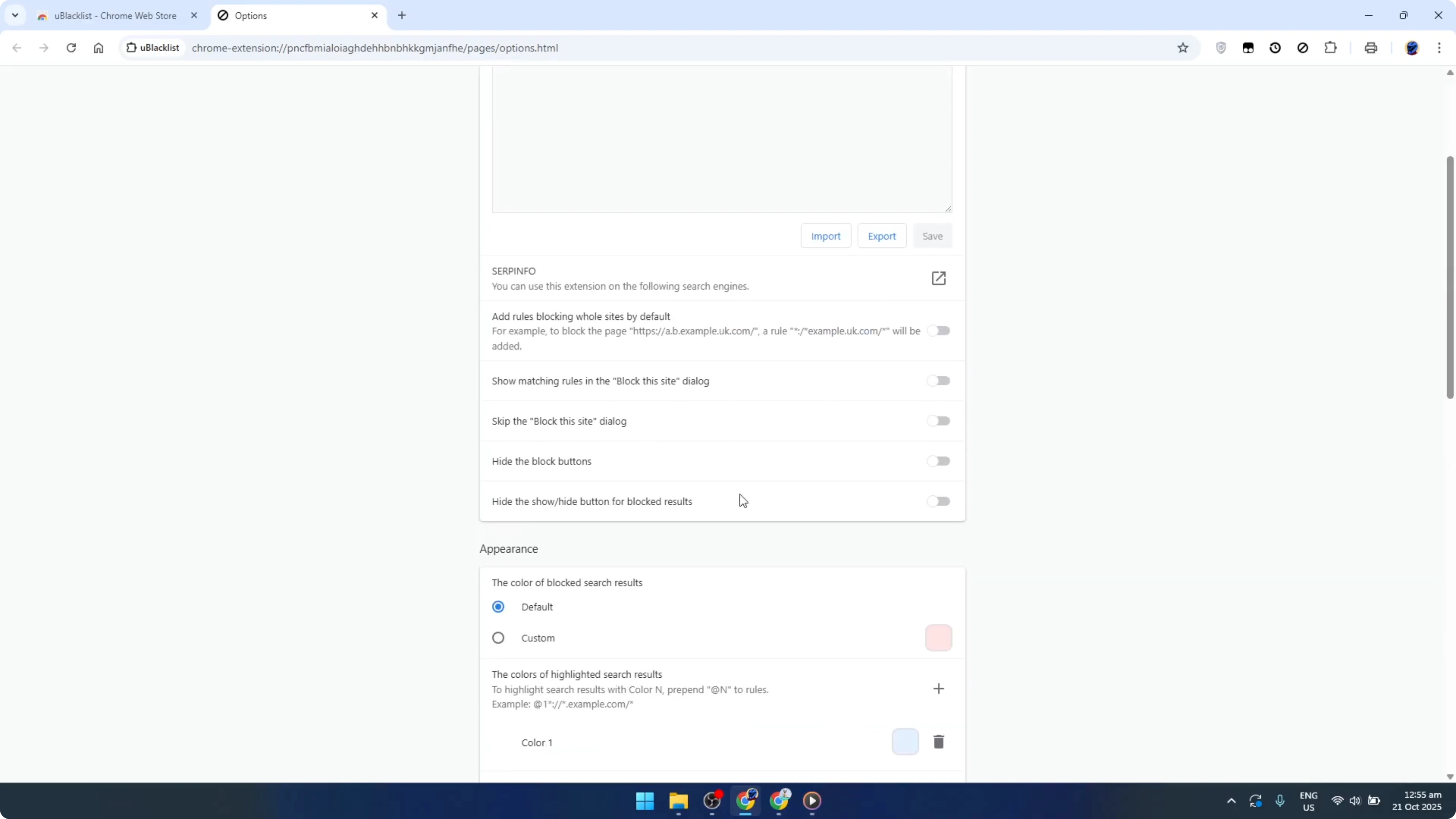The height and width of the screenshot is (819, 1456).
Task: Enable Skip the Block this site dialog
Action: click(x=938, y=421)
